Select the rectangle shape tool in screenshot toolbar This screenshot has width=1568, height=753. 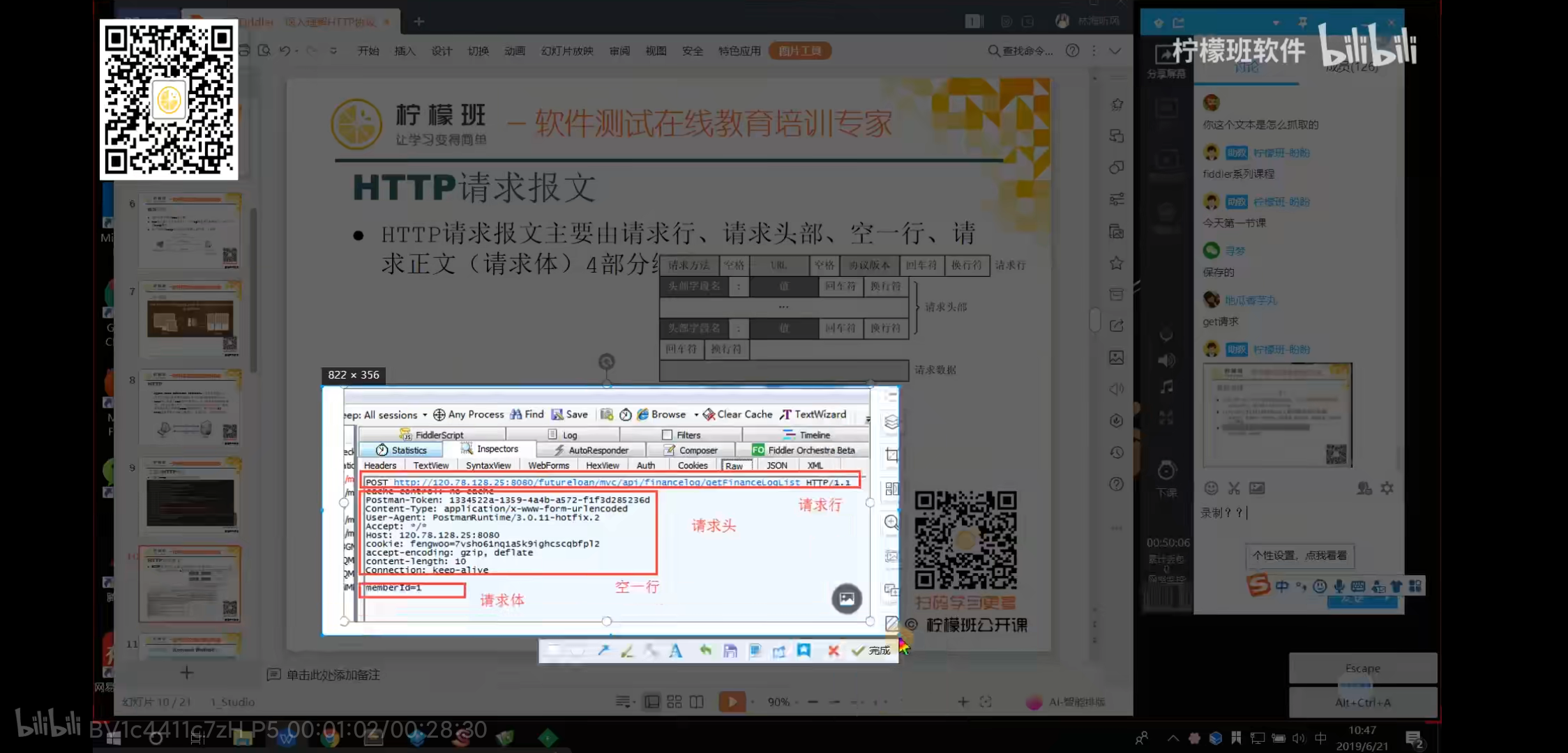pos(555,651)
